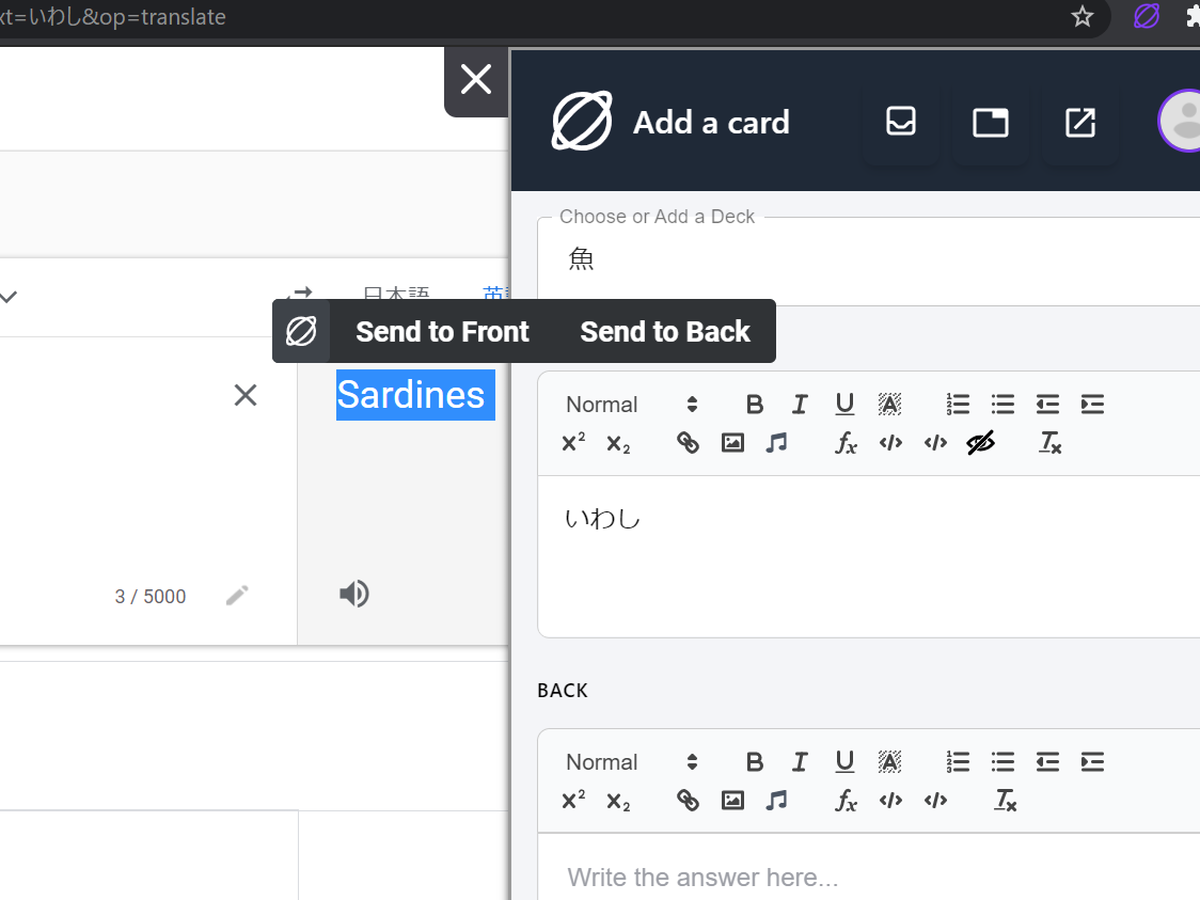
Task: Toggle bold in the back editor
Action: coord(755,762)
